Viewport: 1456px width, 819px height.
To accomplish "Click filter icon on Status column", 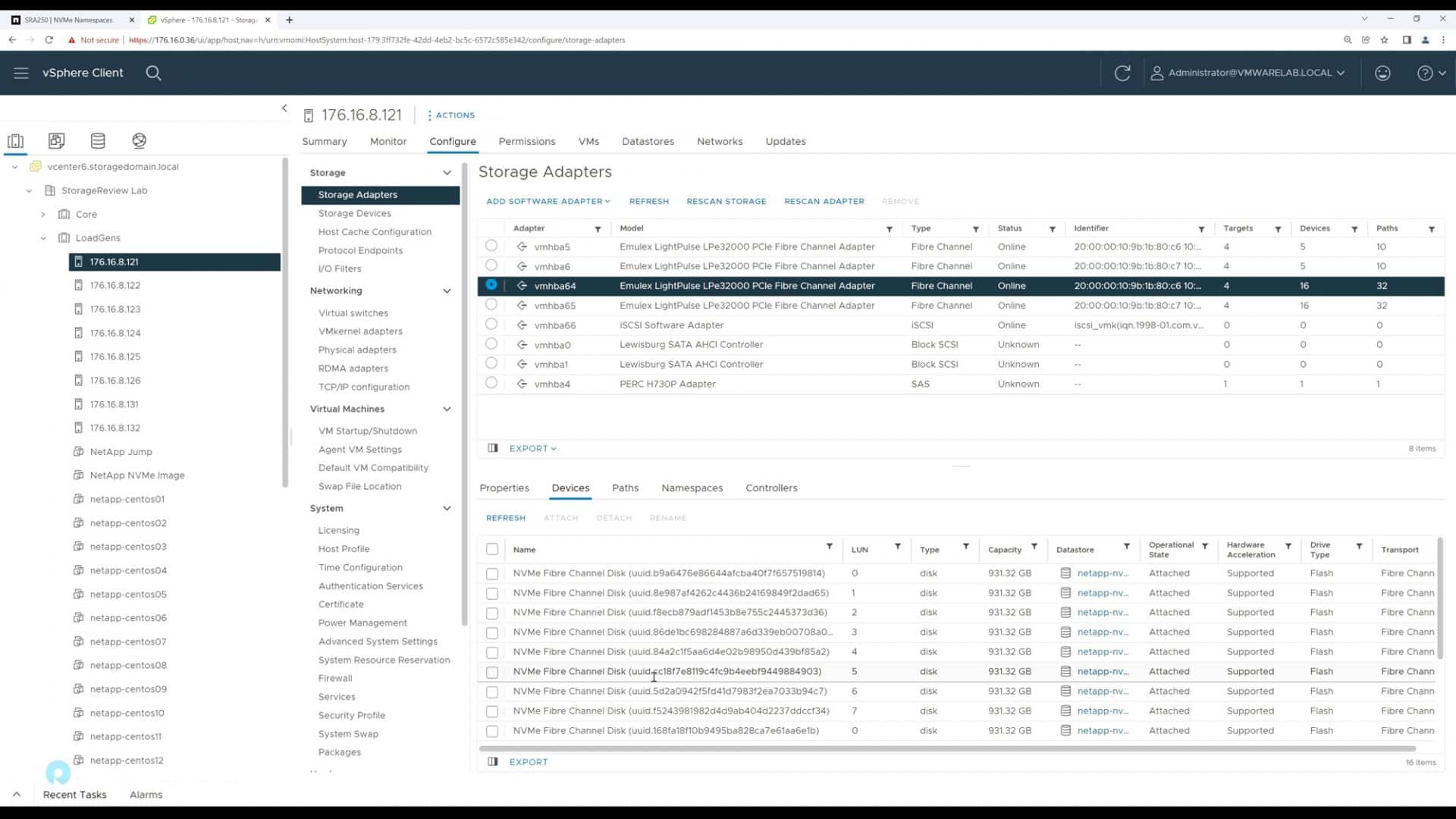I will 1052,229.
